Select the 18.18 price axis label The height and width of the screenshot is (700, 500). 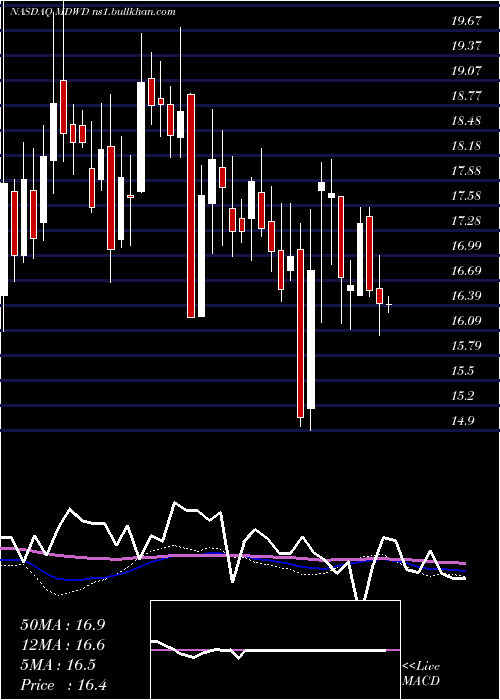coord(467,146)
